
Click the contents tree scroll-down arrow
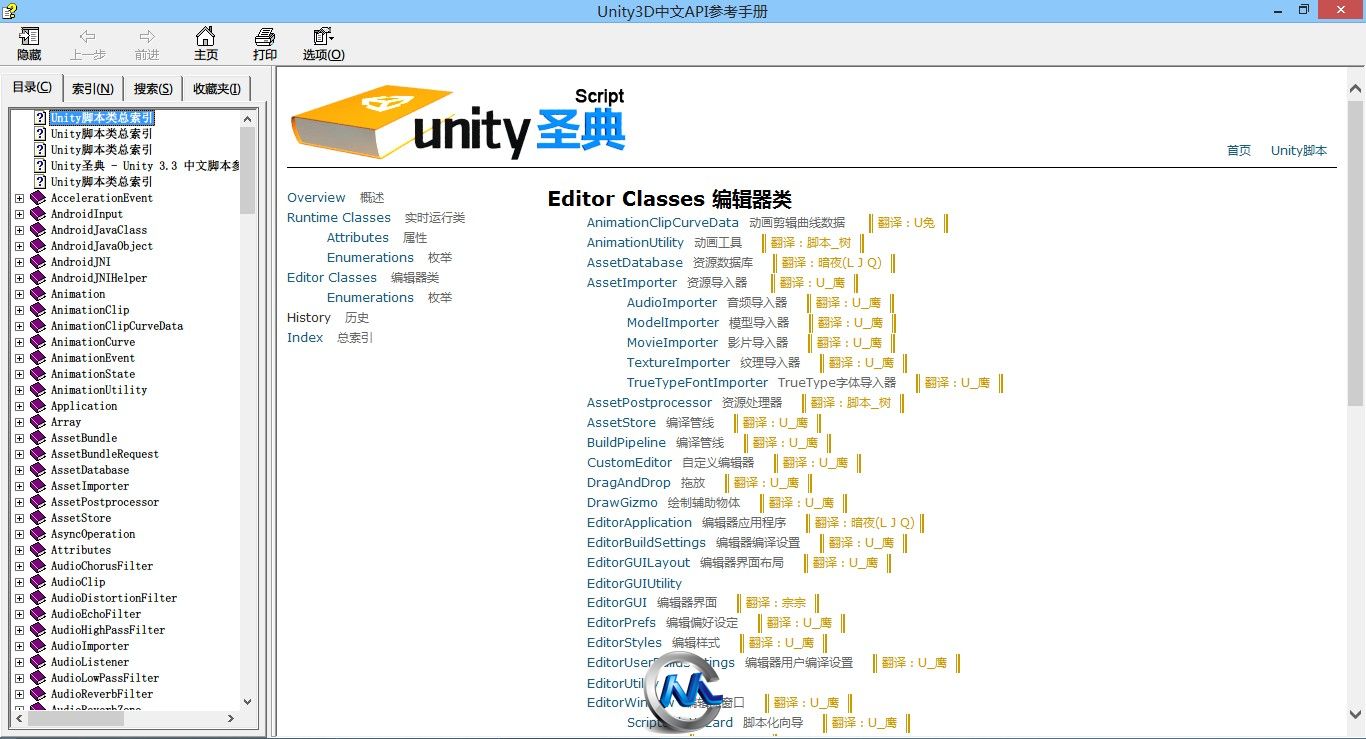248,702
